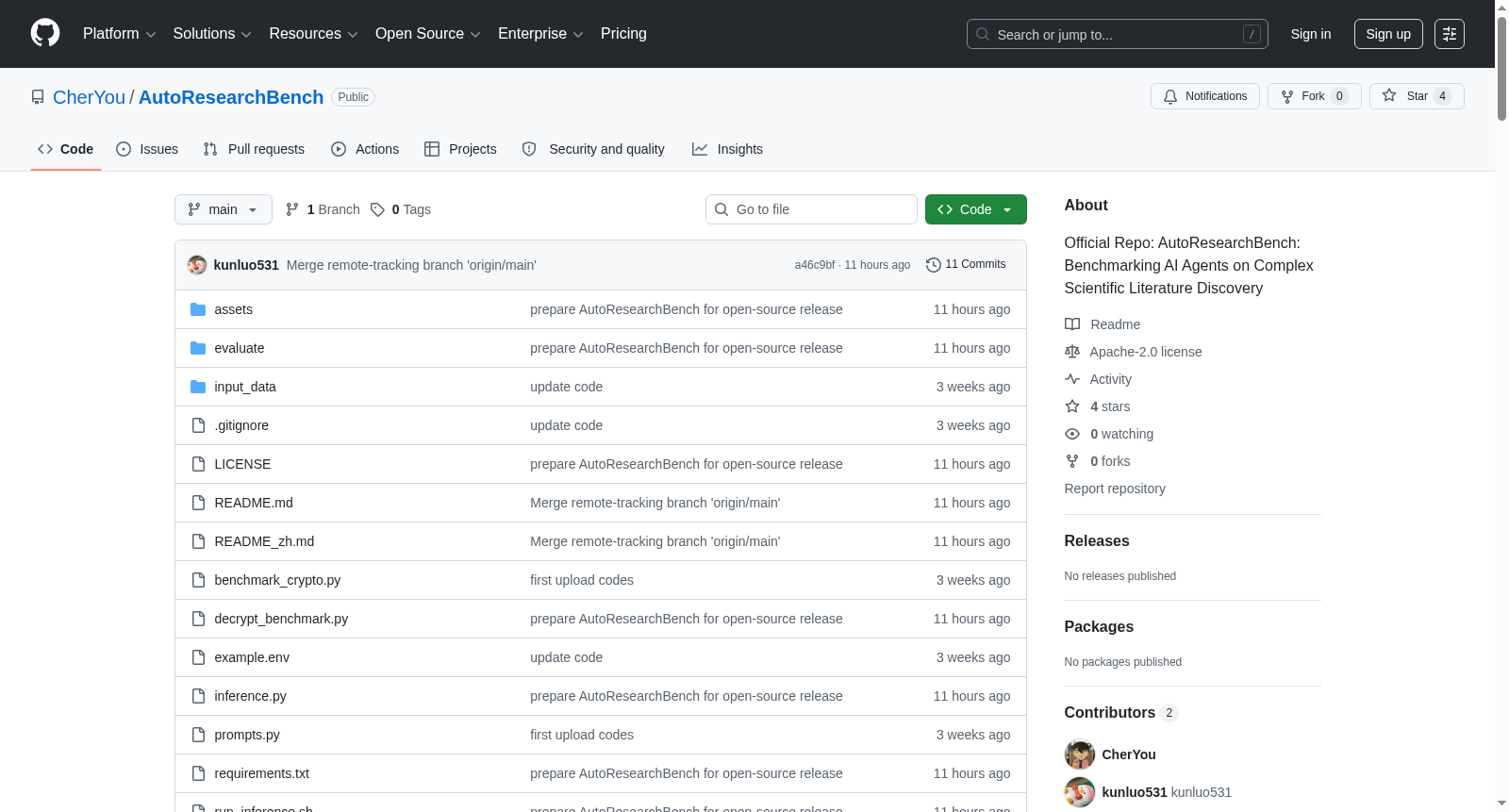Switch to the Security and quality tab
The width and height of the screenshot is (1509, 812).
[x=593, y=149]
